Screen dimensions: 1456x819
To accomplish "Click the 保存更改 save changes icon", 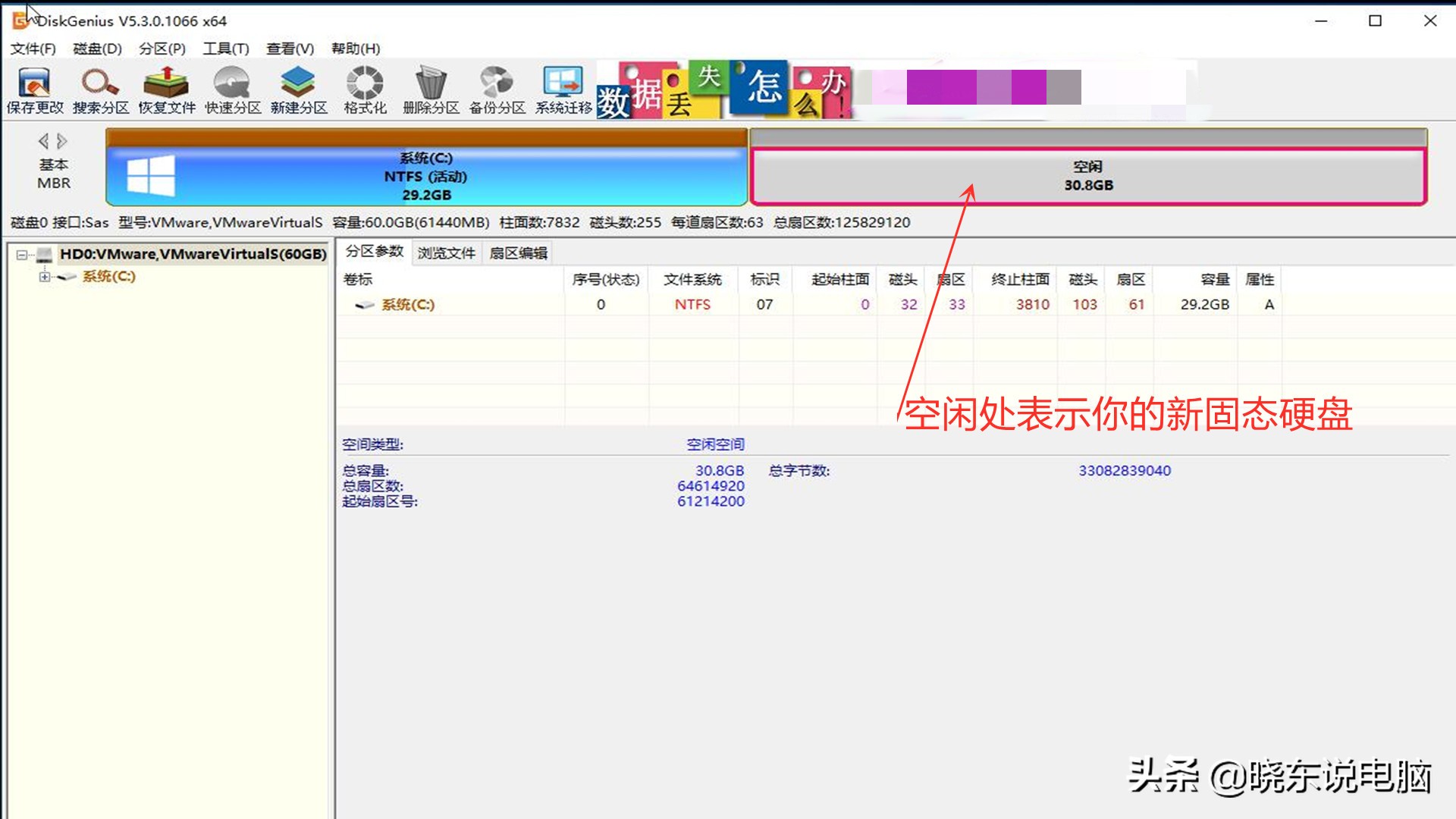I will click(33, 89).
